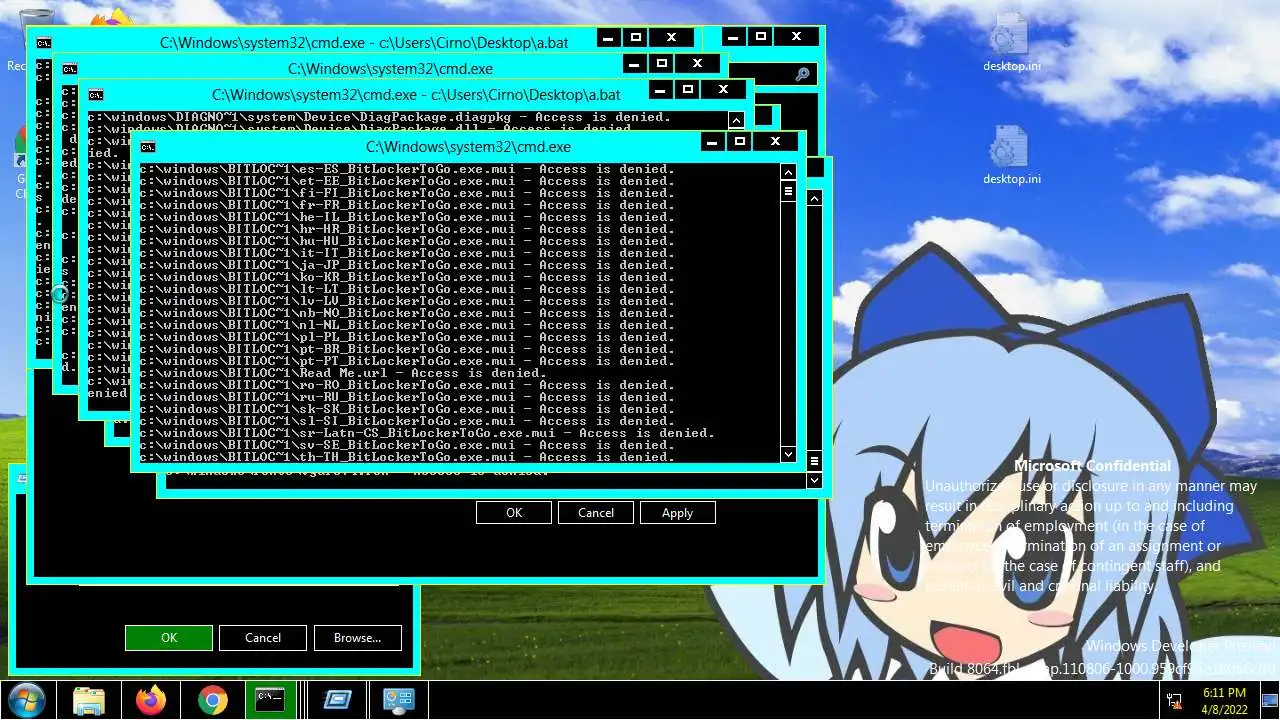1280x720 pixels.
Task: Click the network warning tray icon
Action: tap(1174, 701)
